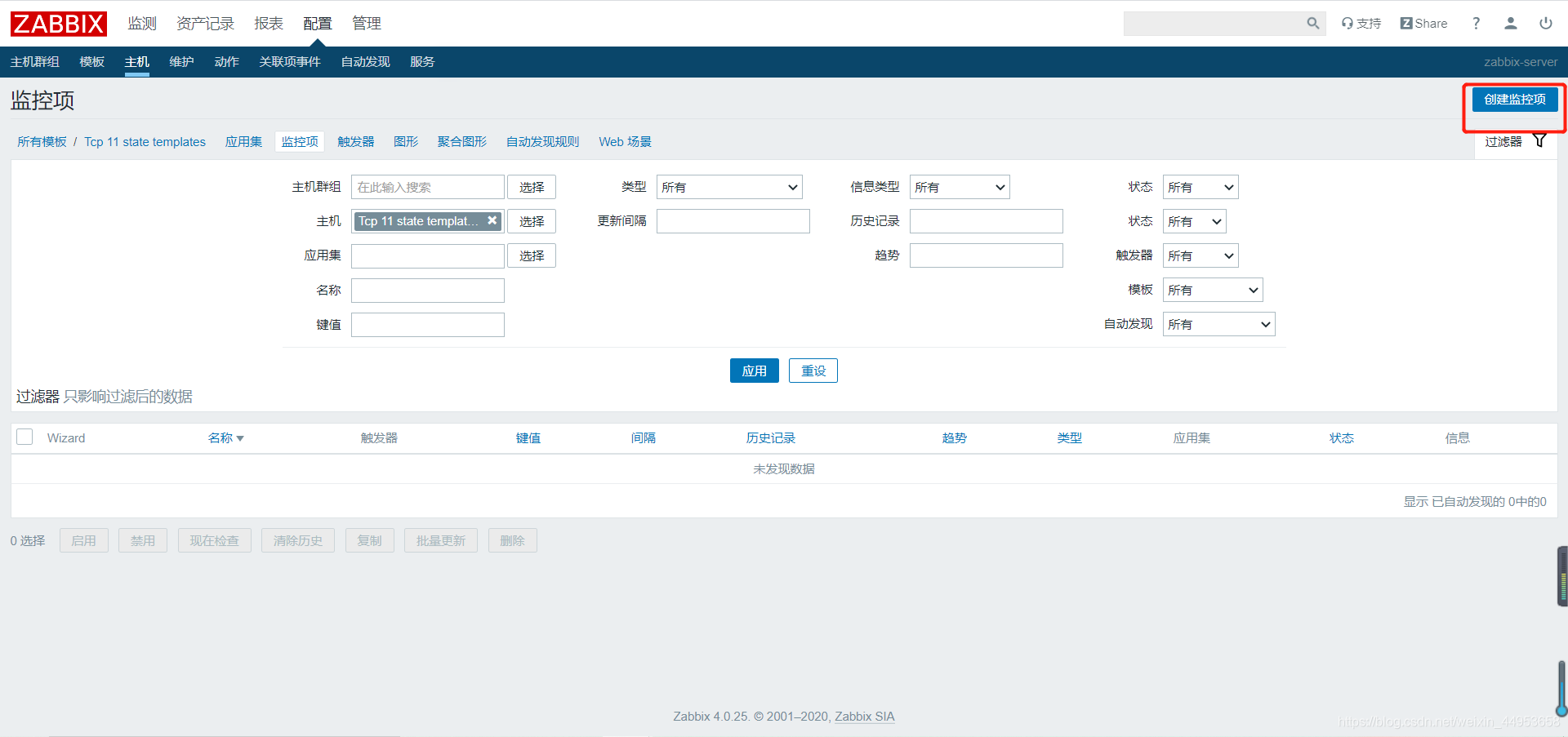Viewport: 1568px width, 737px height.
Task: Open the 监测 top menu
Action: point(142,24)
